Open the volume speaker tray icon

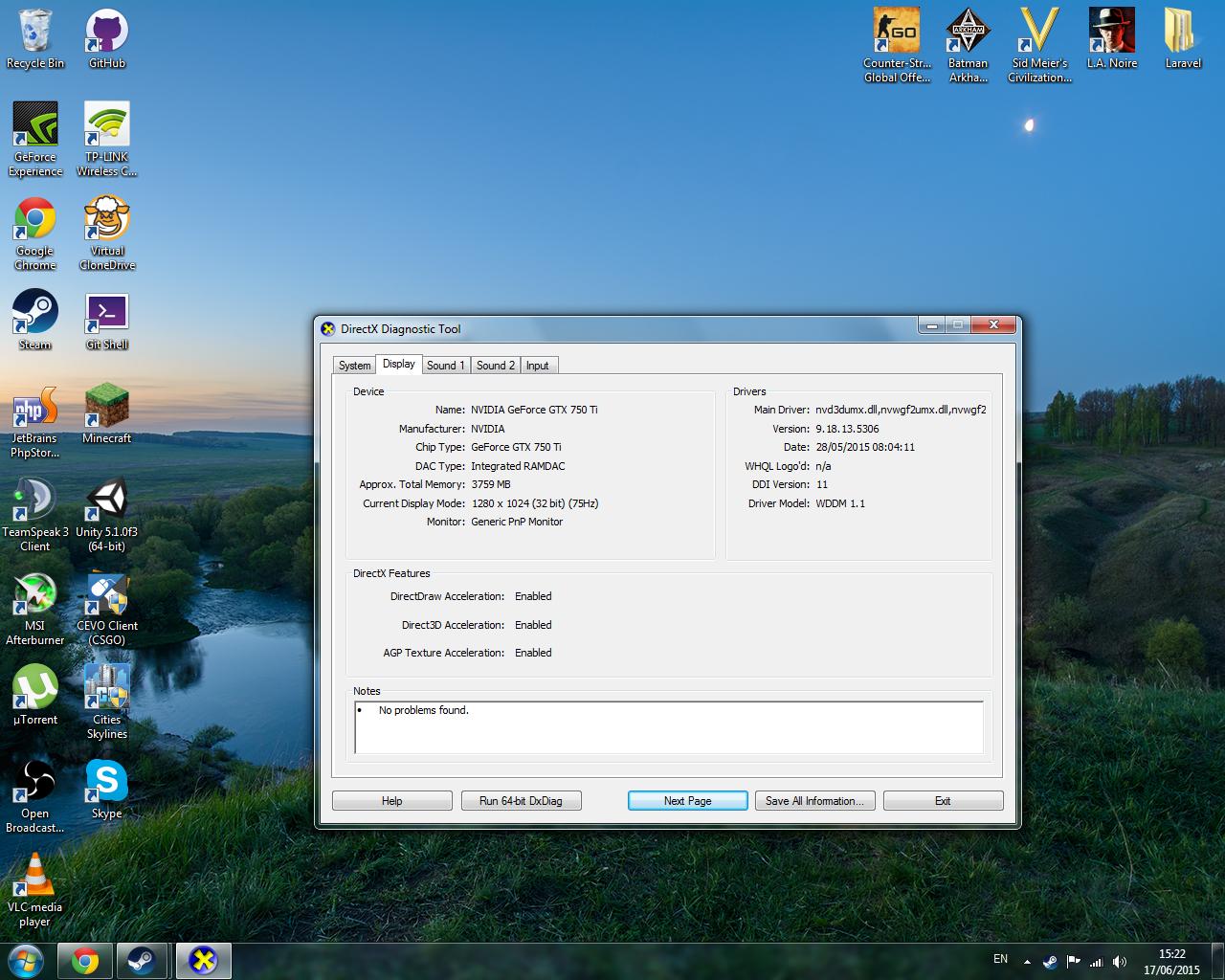tap(1120, 962)
